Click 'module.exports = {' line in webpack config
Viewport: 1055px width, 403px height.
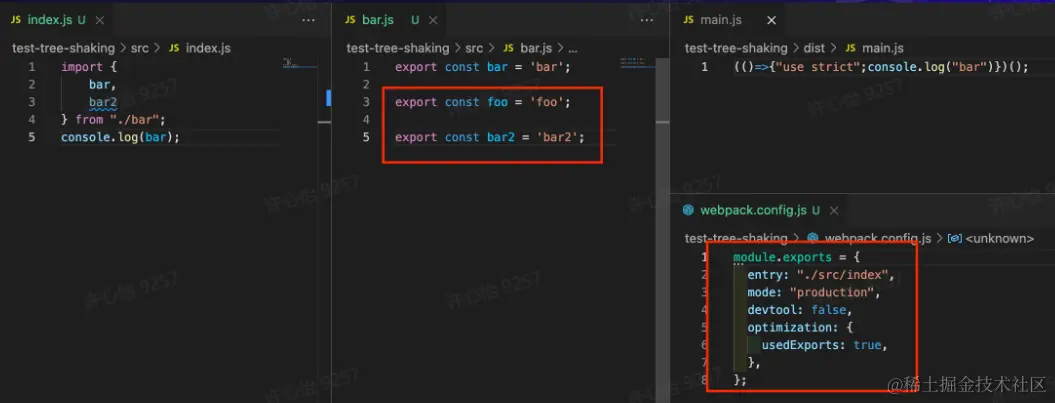click(797, 257)
